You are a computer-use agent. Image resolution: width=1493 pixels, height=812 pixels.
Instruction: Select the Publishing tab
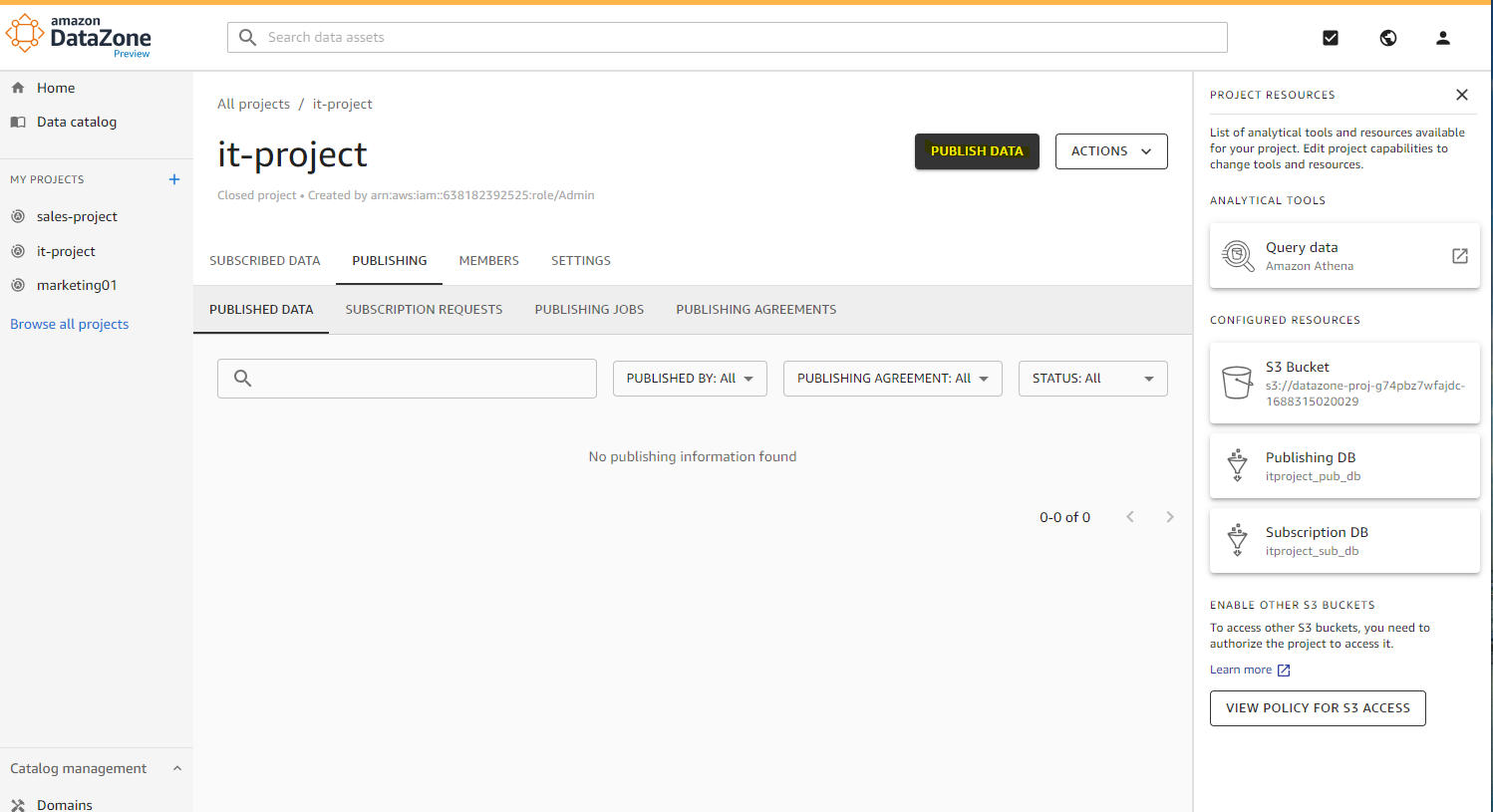pos(390,261)
